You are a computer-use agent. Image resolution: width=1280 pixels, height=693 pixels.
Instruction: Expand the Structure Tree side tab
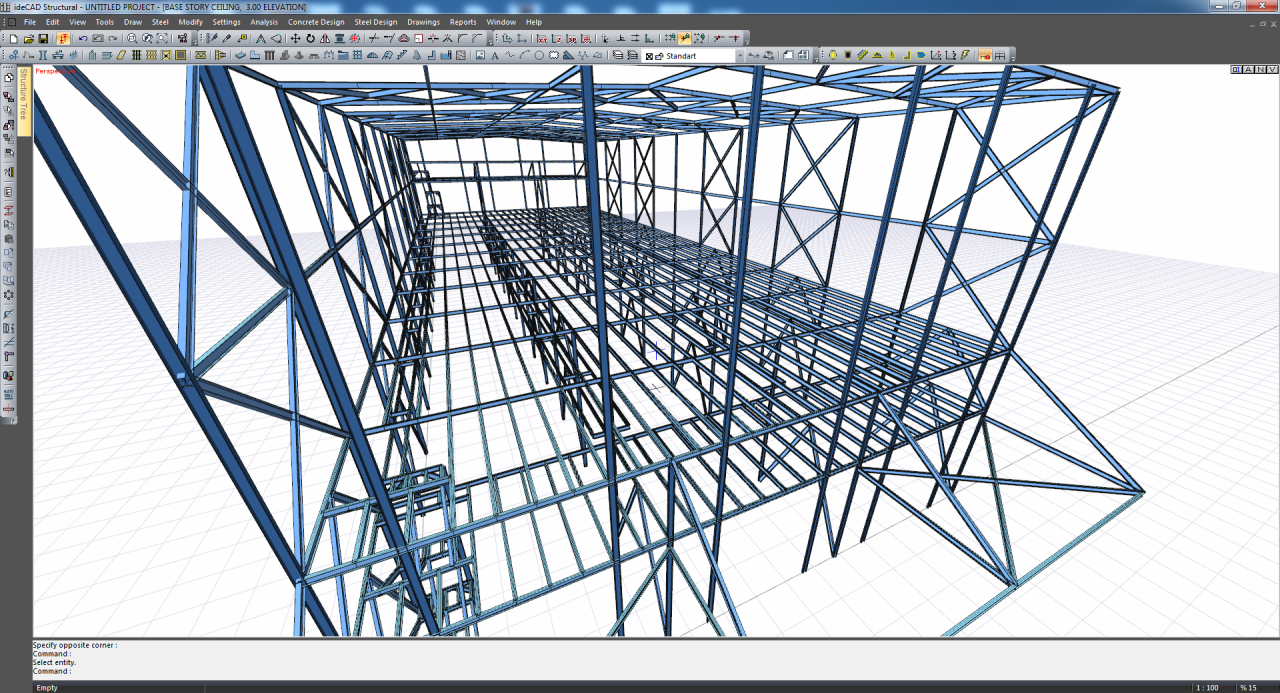[x=25, y=101]
